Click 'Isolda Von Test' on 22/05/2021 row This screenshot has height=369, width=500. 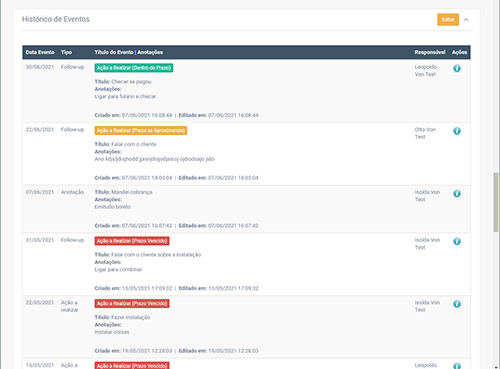point(427,306)
